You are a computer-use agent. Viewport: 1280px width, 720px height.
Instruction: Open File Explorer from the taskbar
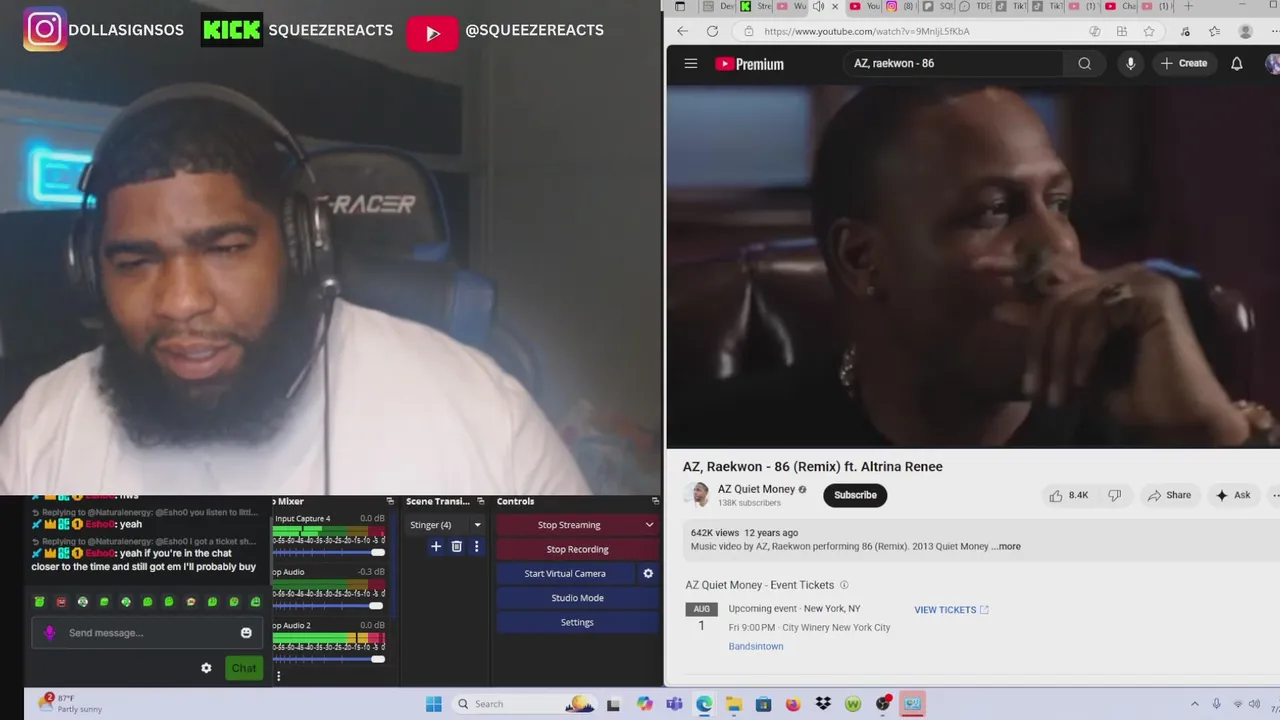[x=734, y=704]
